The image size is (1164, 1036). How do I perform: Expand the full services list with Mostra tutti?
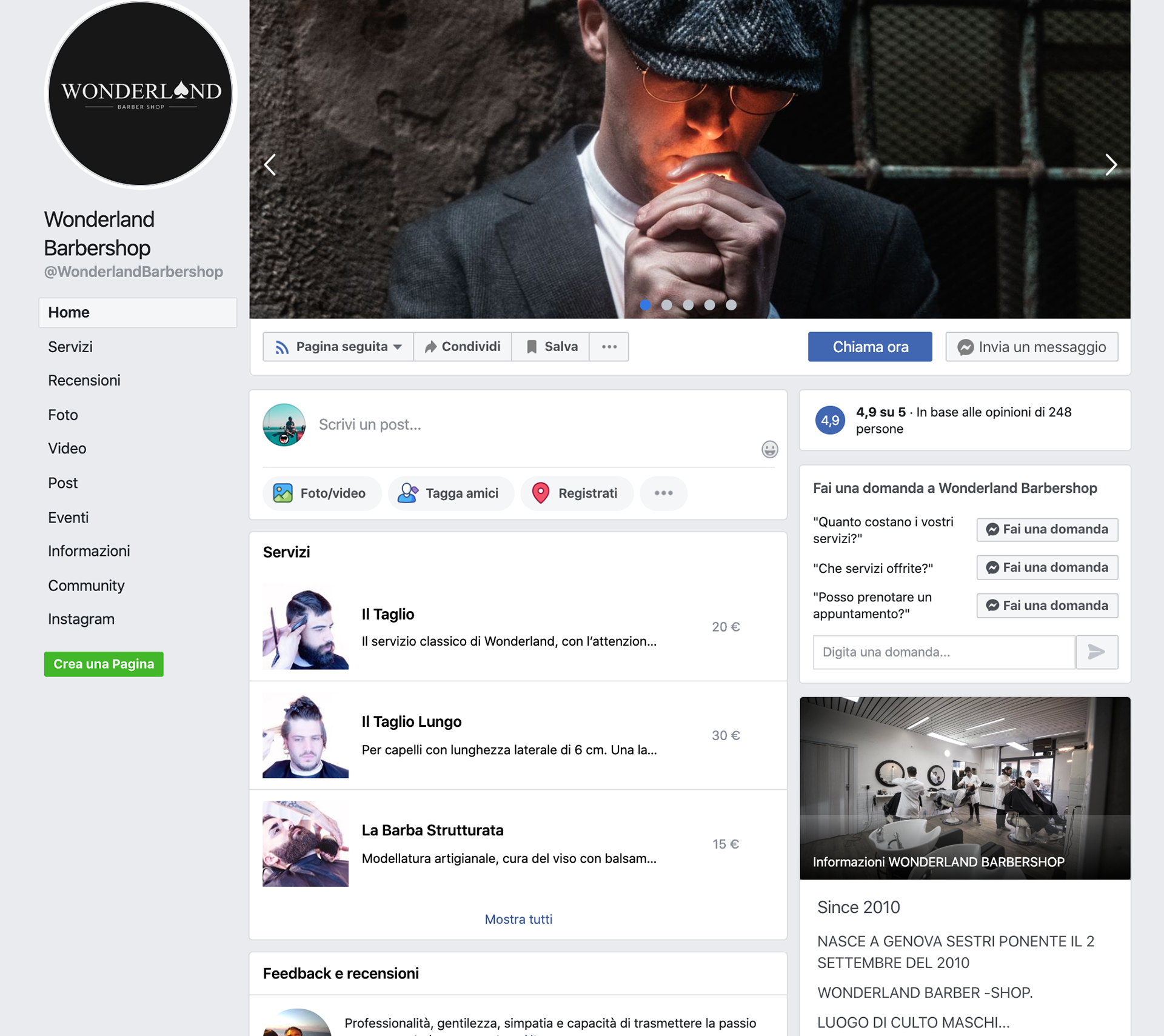click(518, 919)
